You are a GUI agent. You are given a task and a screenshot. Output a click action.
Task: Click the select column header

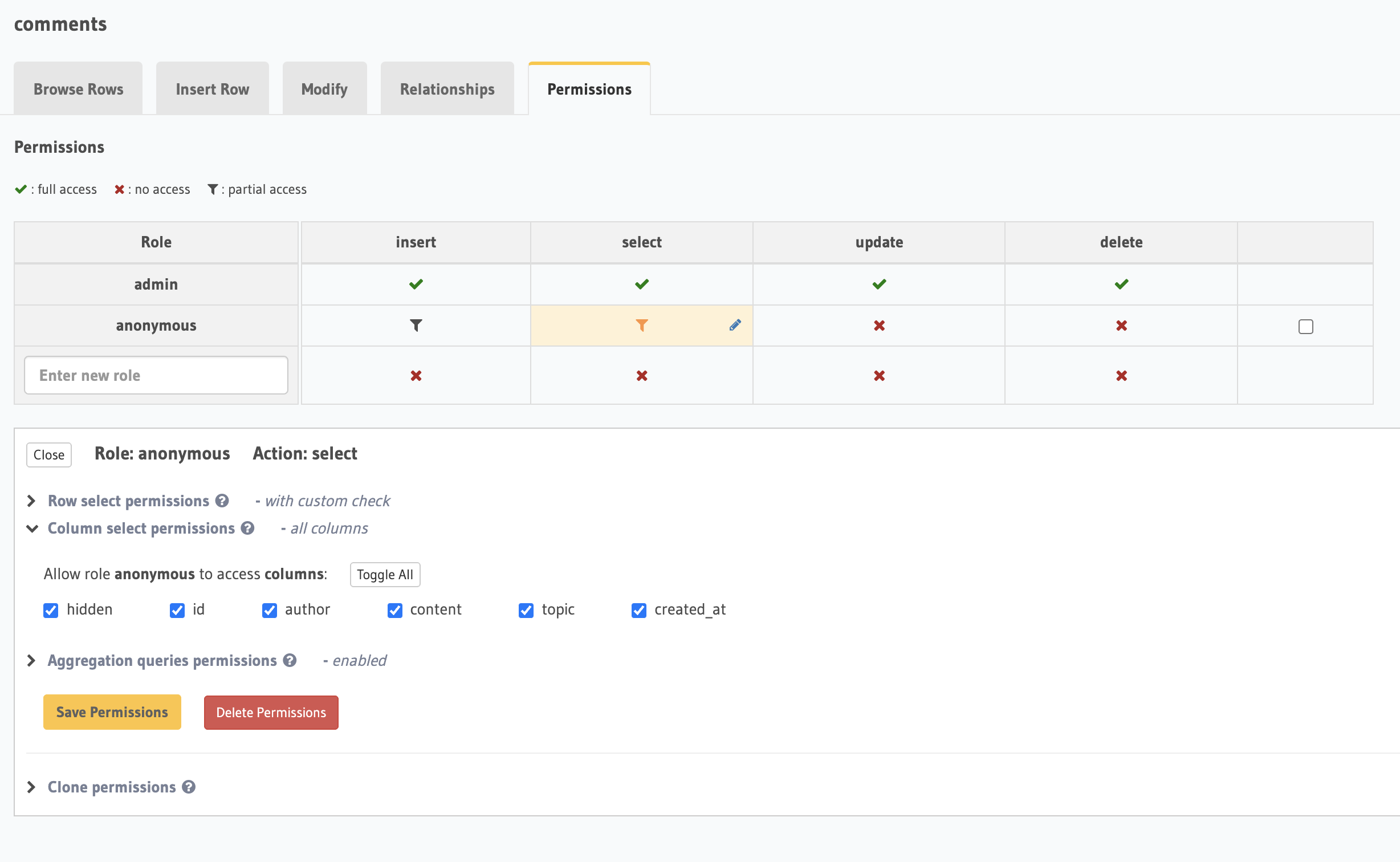click(x=642, y=242)
